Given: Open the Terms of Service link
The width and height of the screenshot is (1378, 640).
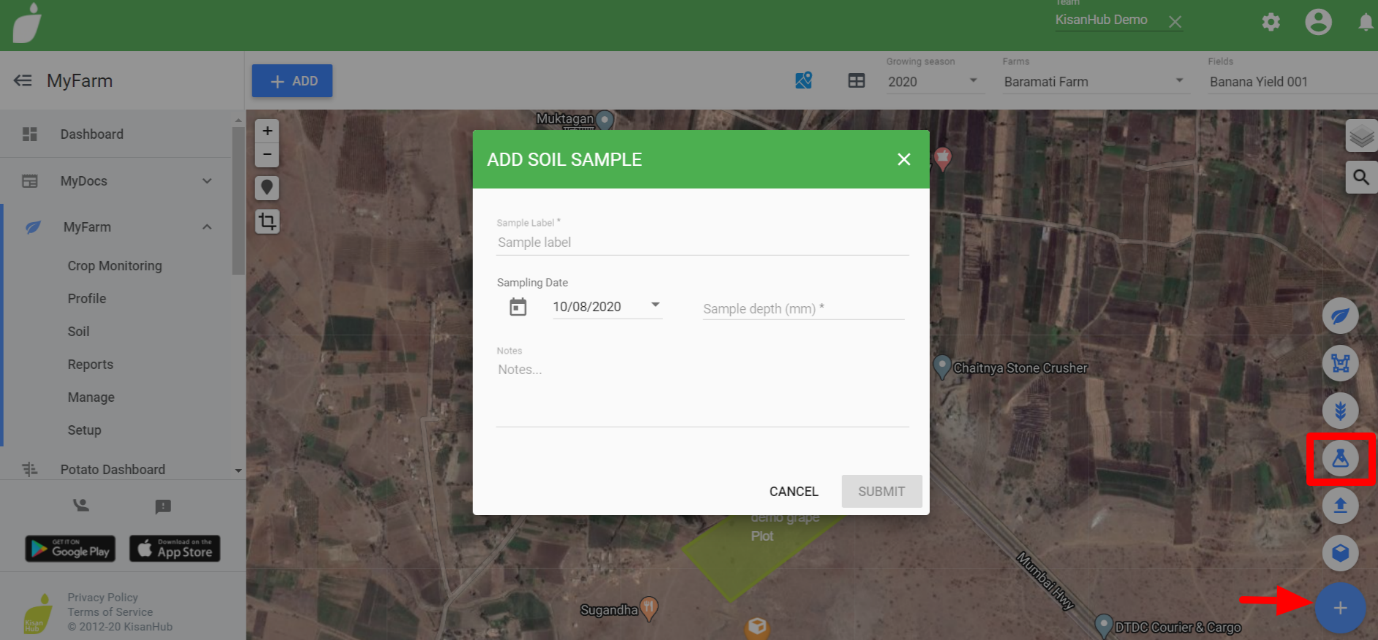Looking at the screenshot, I should click(110, 612).
